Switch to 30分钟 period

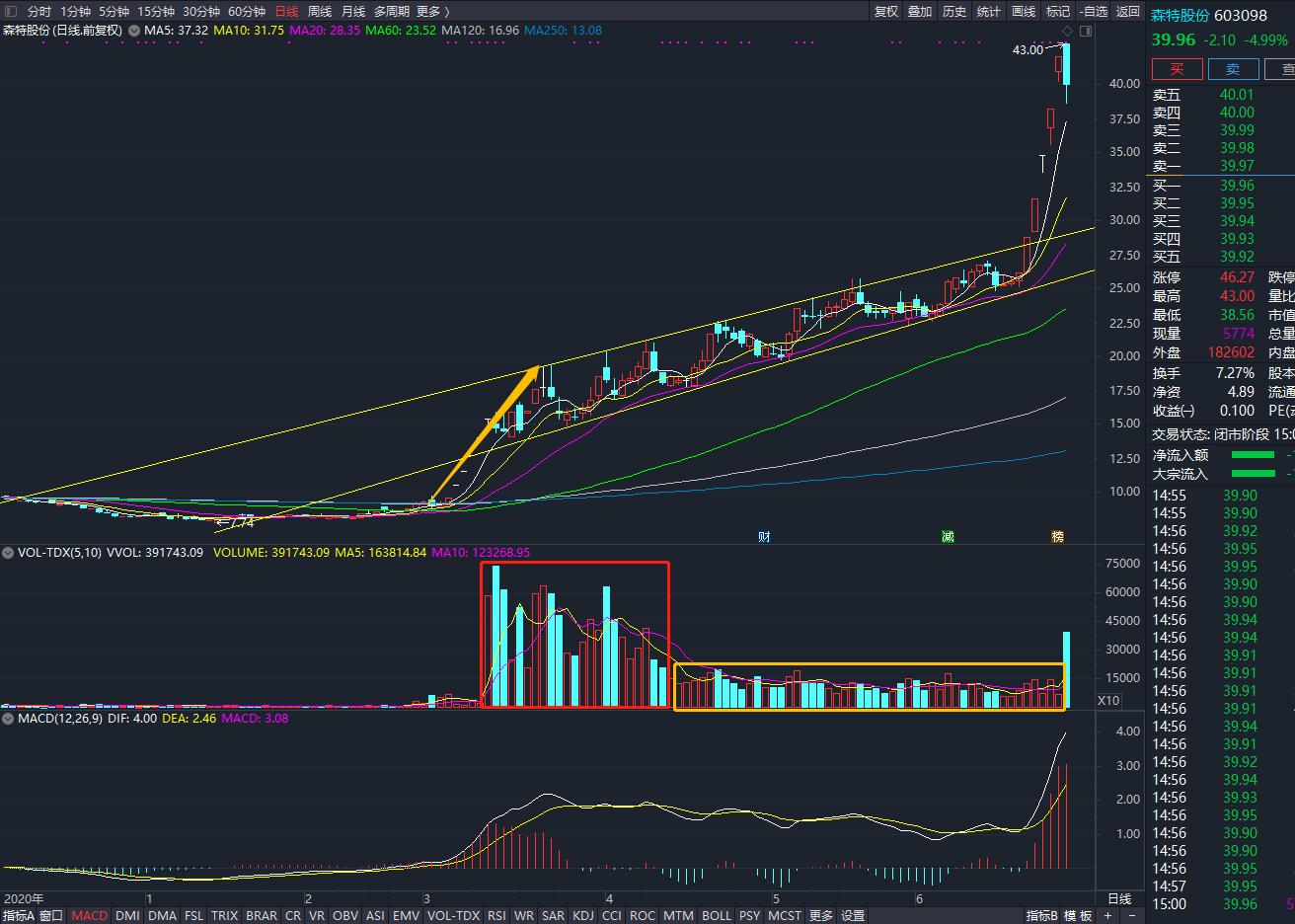(201, 11)
